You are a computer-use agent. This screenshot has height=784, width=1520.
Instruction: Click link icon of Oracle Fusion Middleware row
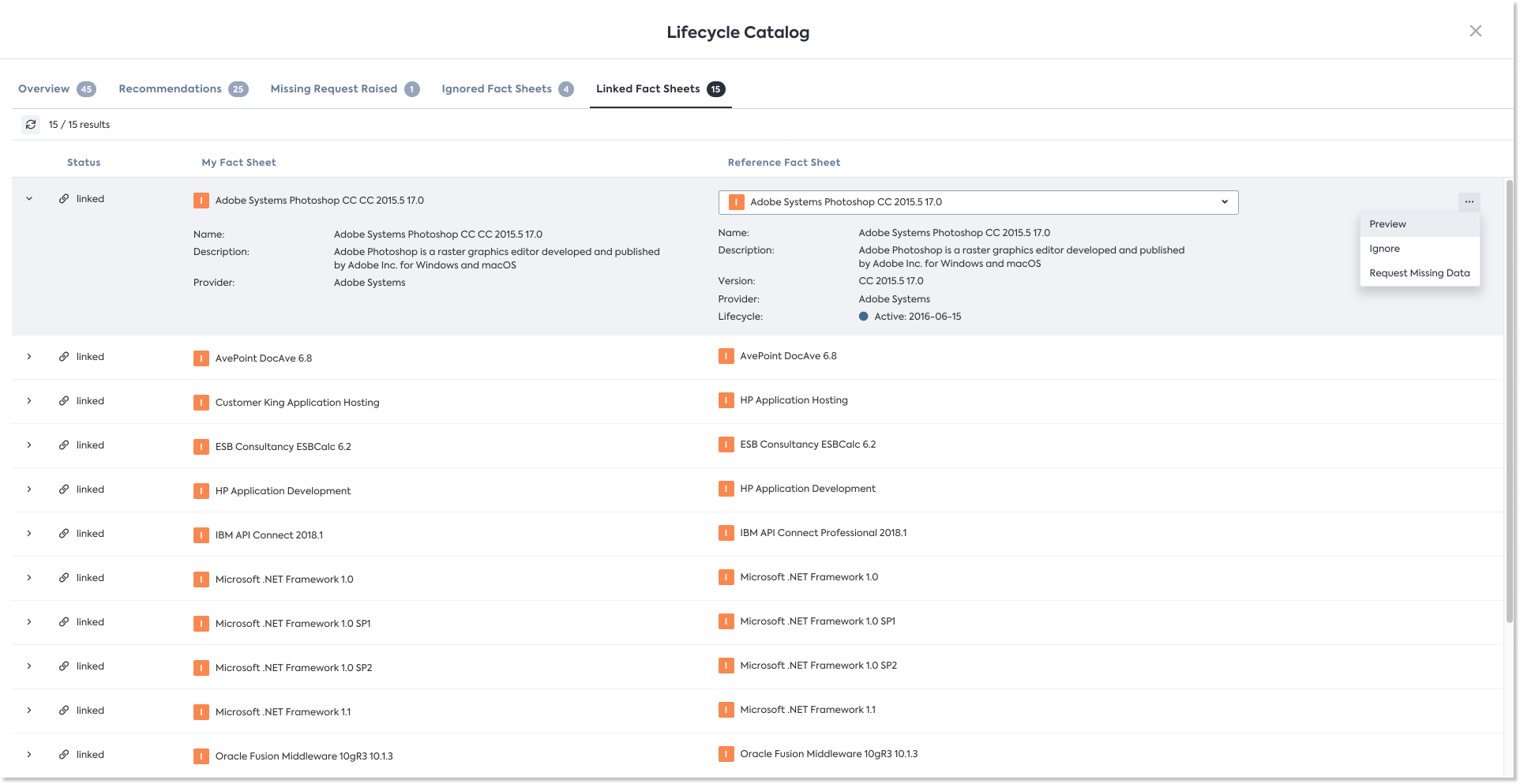(x=64, y=755)
